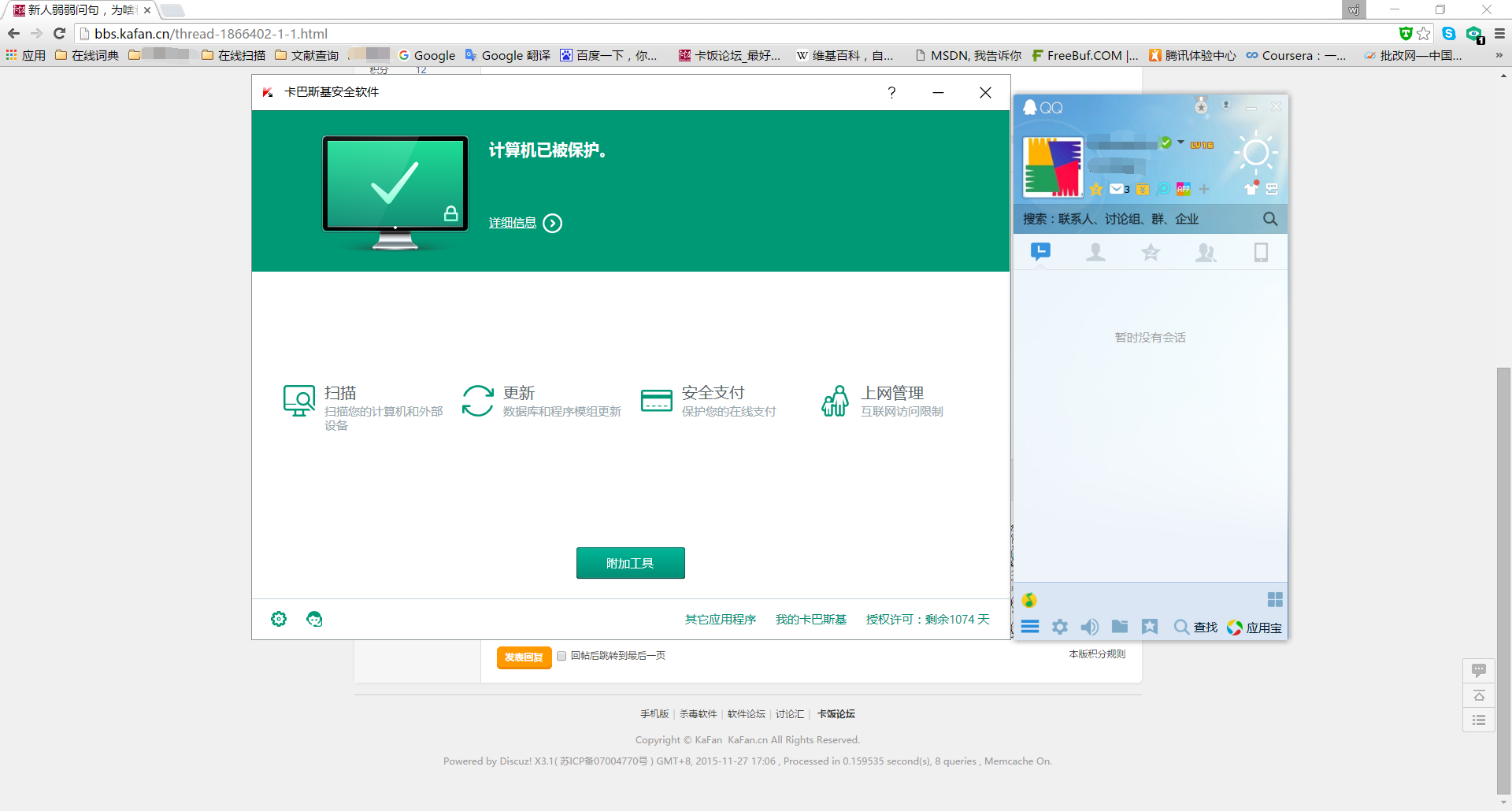Open colorful APP icon in QQ
Image resolution: width=1512 pixels, height=811 pixels.
(1184, 189)
